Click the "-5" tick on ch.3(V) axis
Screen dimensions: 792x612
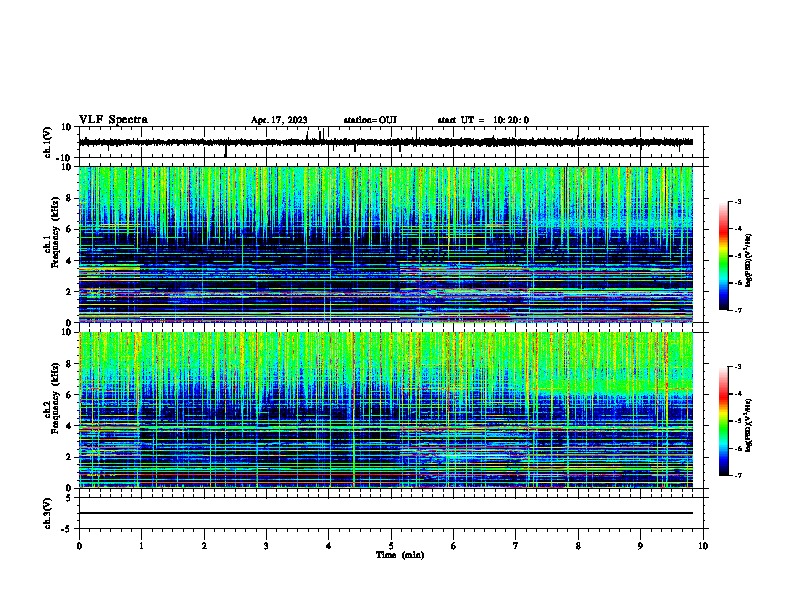point(67,529)
